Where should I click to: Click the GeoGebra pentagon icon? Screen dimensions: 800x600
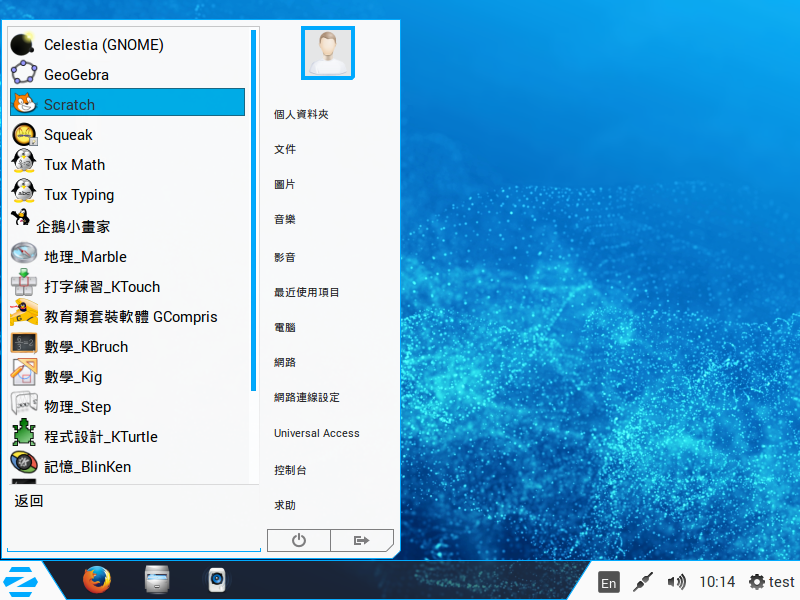(23, 73)
